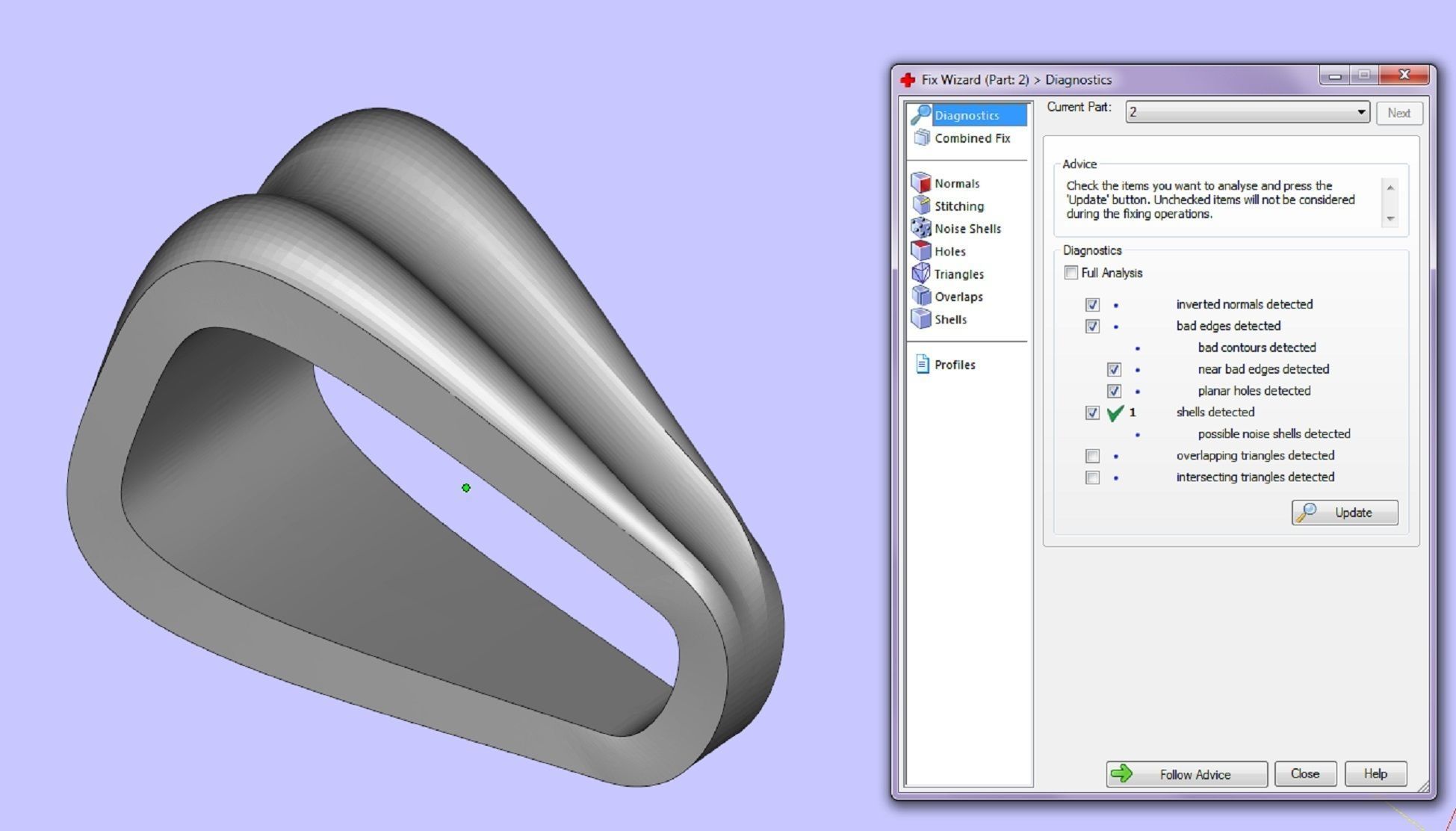Image resolution: width=1456 pixels, height=831 pixels.
Task: Click the Profiles document icon
Action: click(923, 364)
